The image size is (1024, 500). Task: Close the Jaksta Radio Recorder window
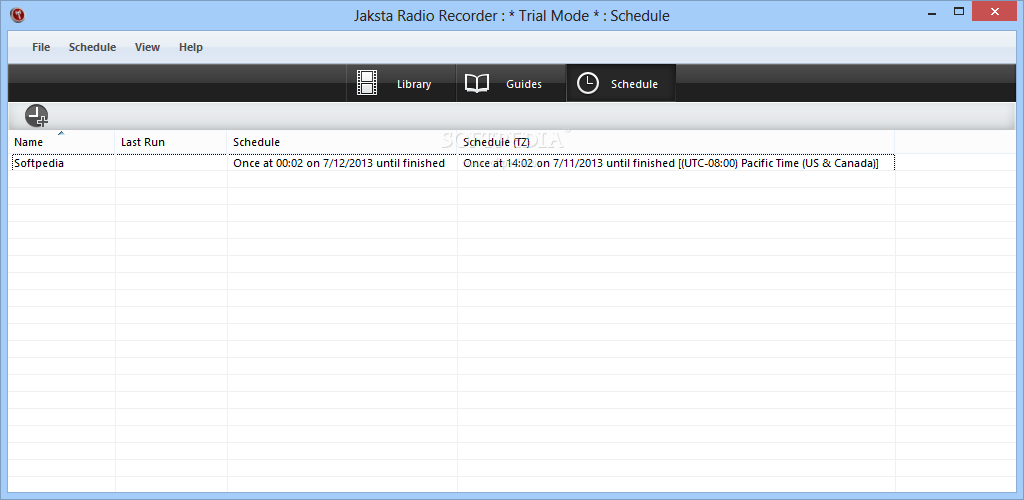point(995,12)
